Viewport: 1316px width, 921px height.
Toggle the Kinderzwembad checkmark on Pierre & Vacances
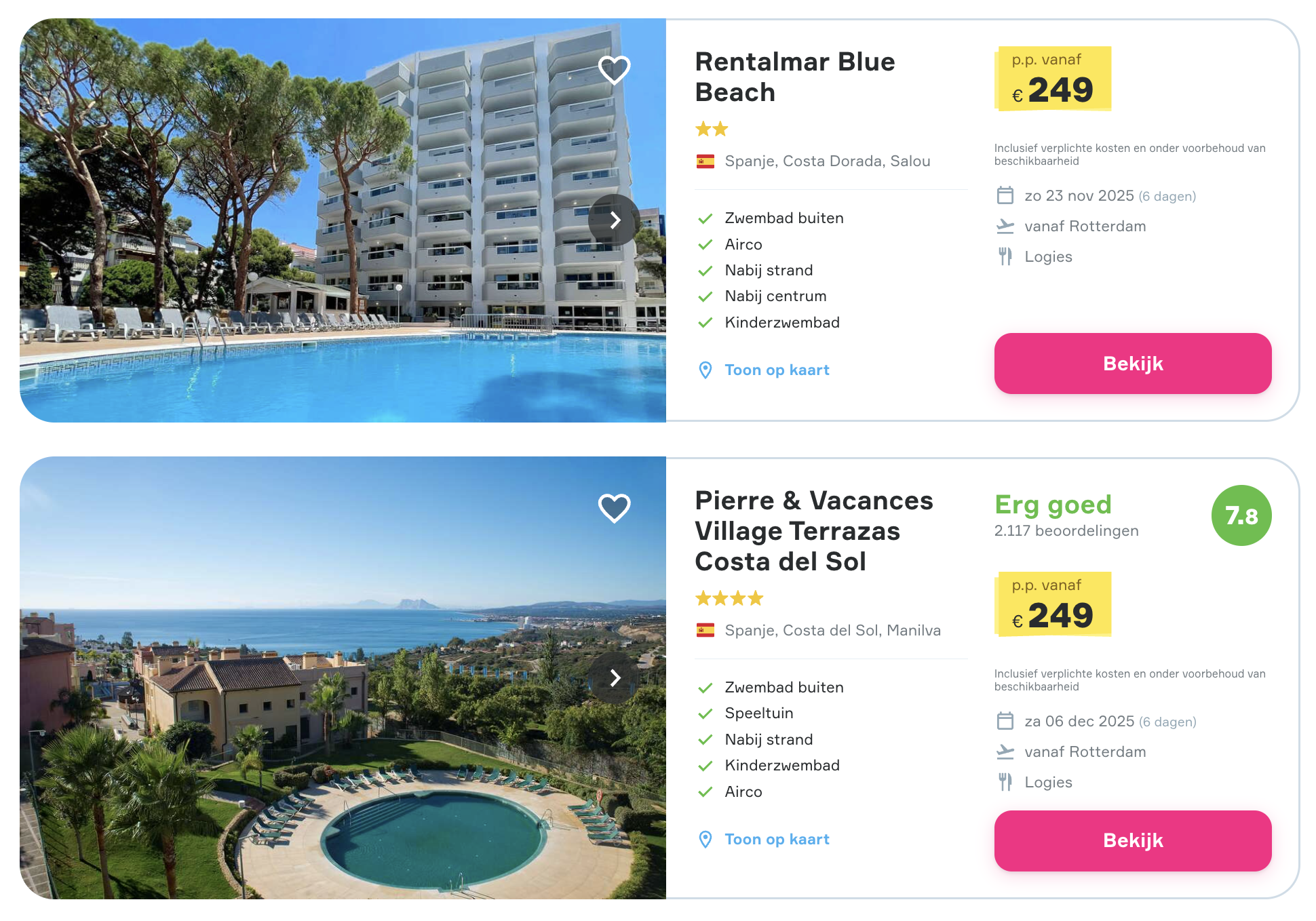(705, 765)
